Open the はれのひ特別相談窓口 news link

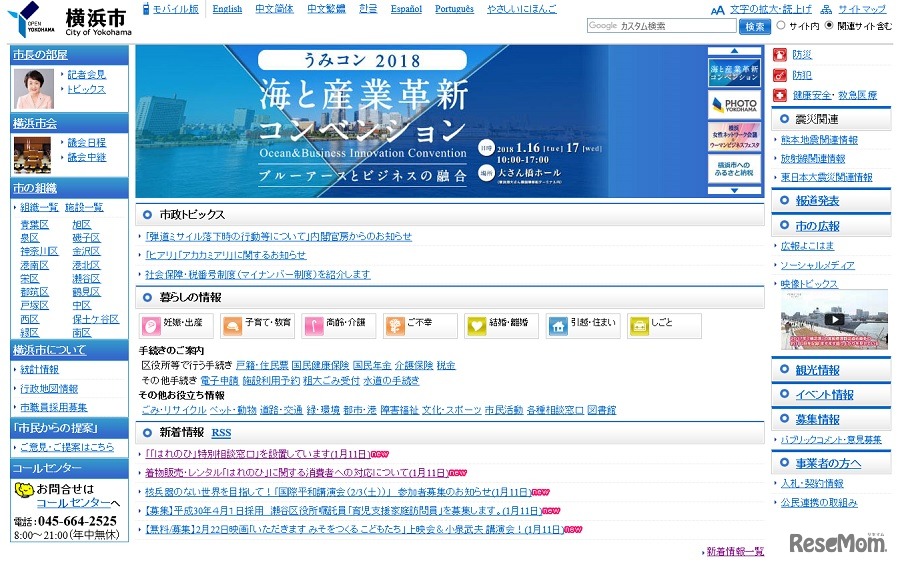pyautogui.click(x=258, y=454)
